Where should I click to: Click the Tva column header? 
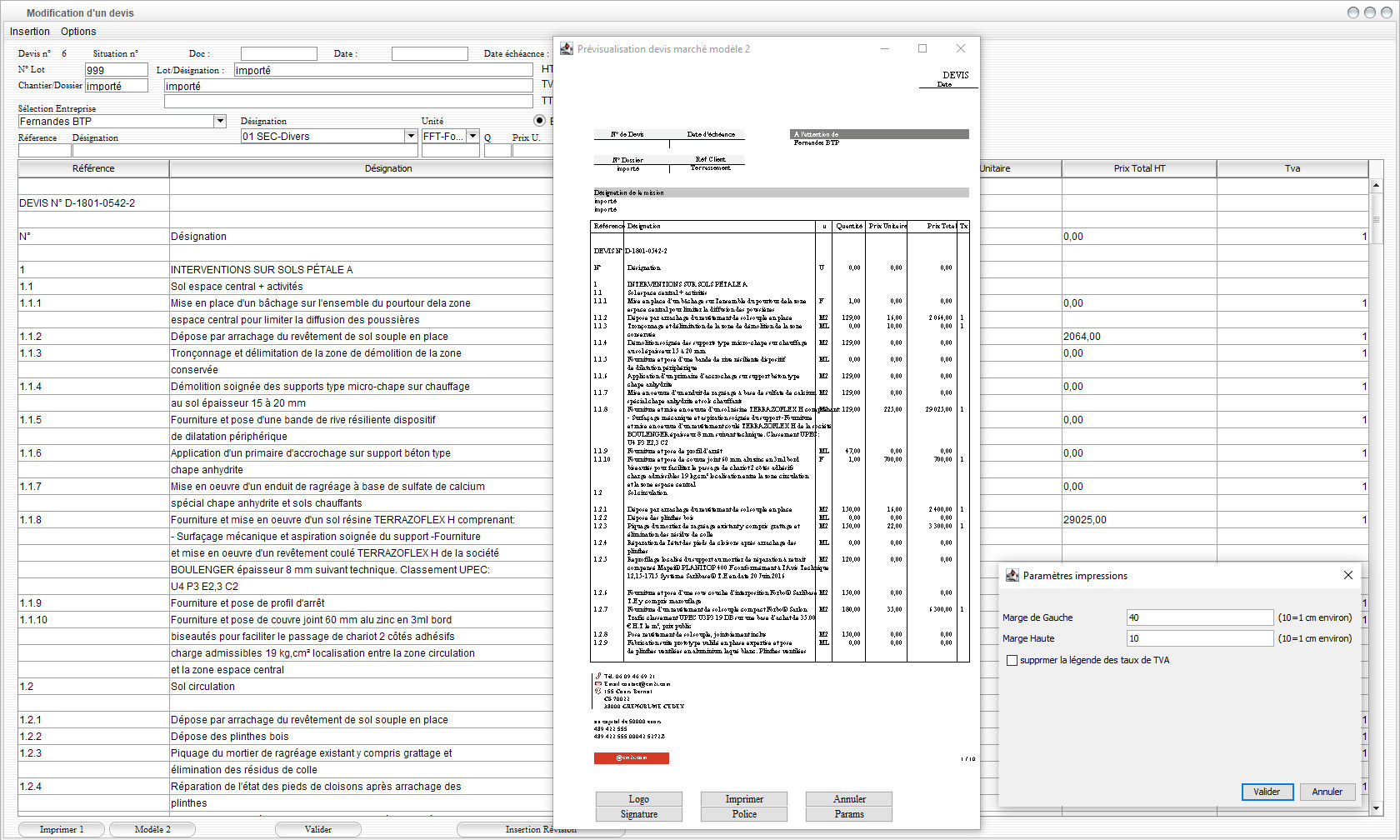1292,168
